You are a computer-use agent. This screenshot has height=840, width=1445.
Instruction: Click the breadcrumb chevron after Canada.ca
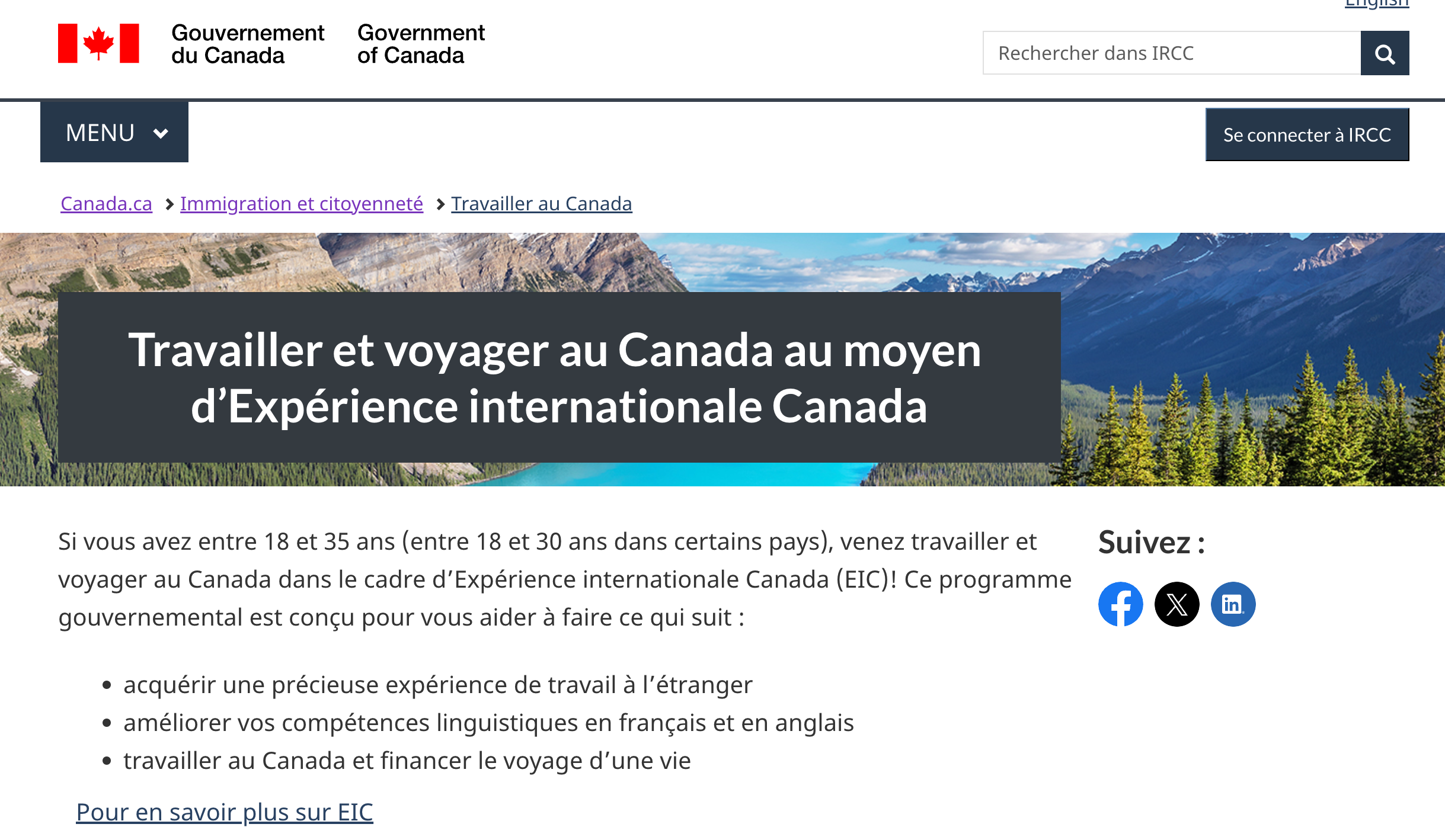pos(169,203)
